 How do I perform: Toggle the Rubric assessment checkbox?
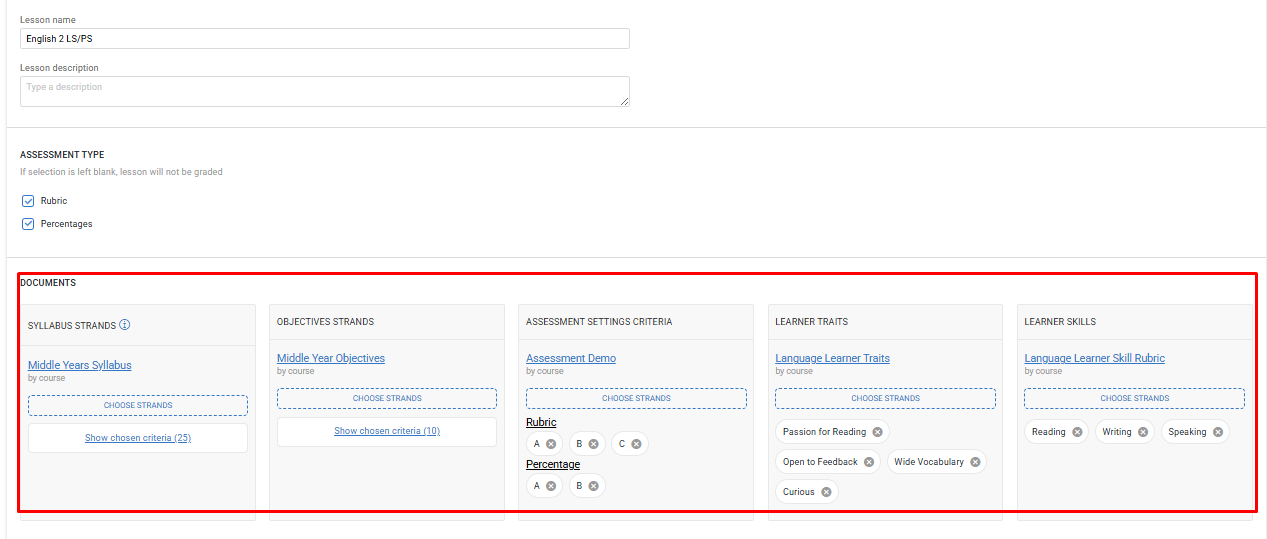coord(28,201)
